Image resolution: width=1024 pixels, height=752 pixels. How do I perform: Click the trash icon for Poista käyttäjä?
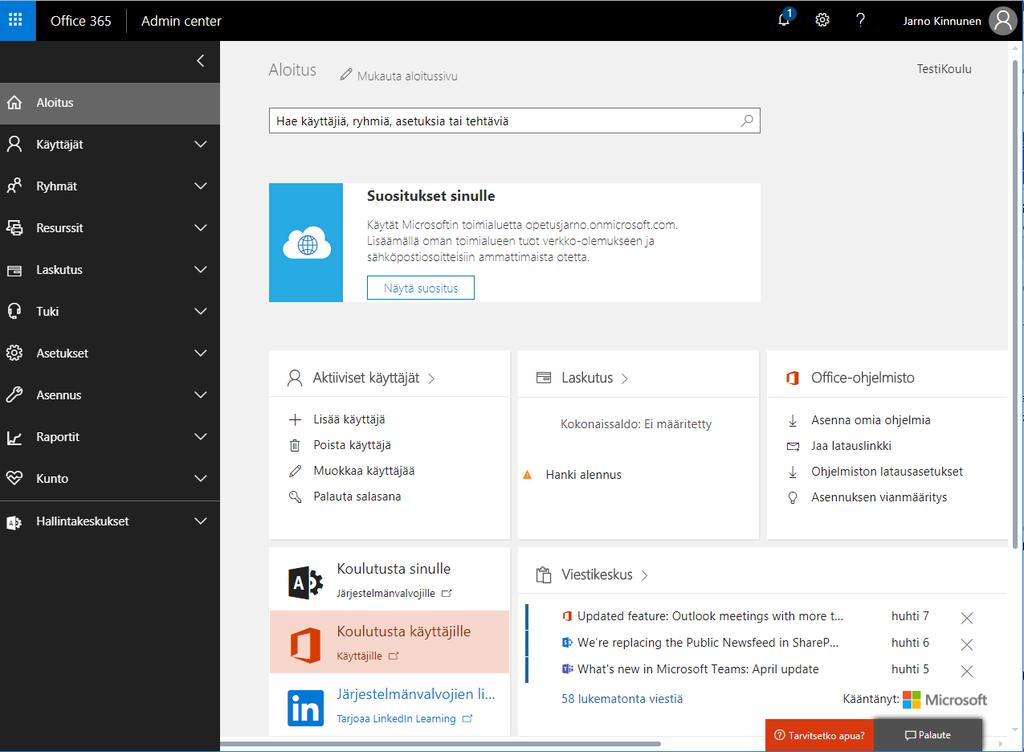pos(295,446)
